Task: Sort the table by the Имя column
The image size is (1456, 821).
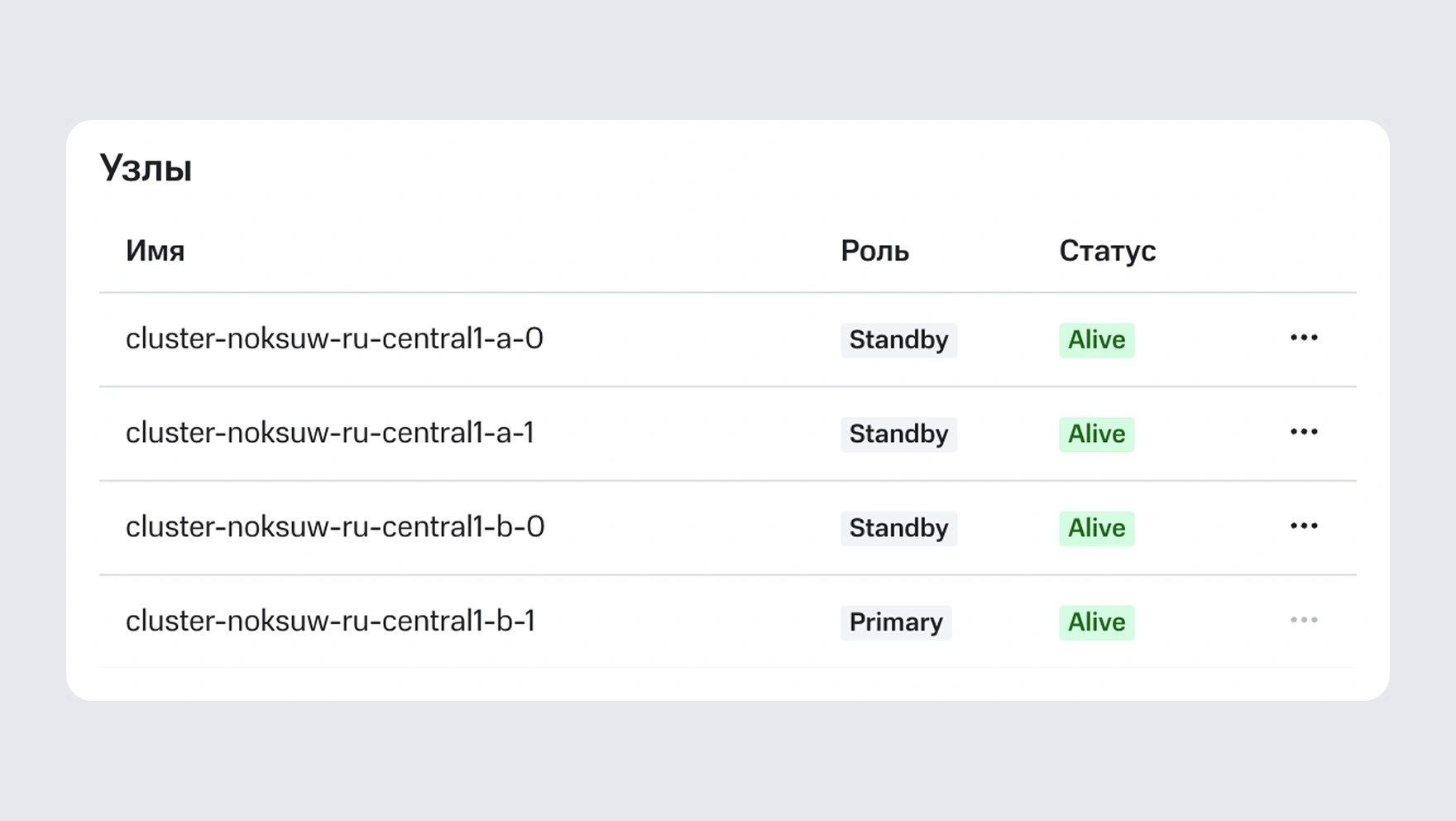Action: 154,251
